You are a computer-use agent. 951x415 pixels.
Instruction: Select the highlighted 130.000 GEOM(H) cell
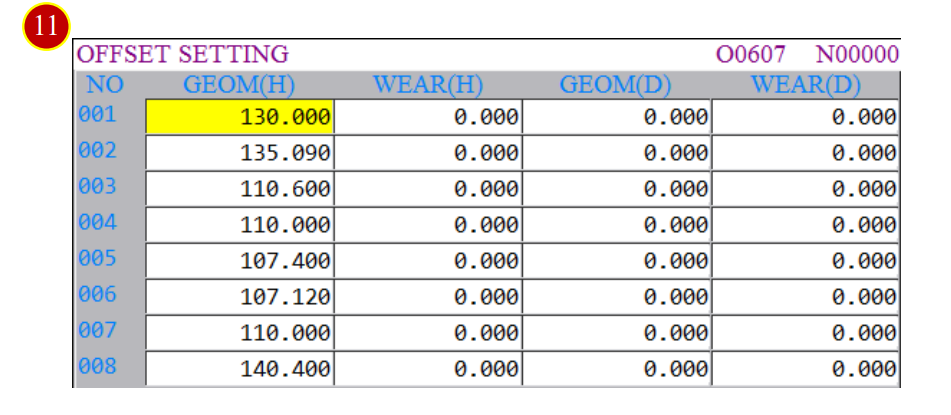pyautogui.click(x=240, y=116)
